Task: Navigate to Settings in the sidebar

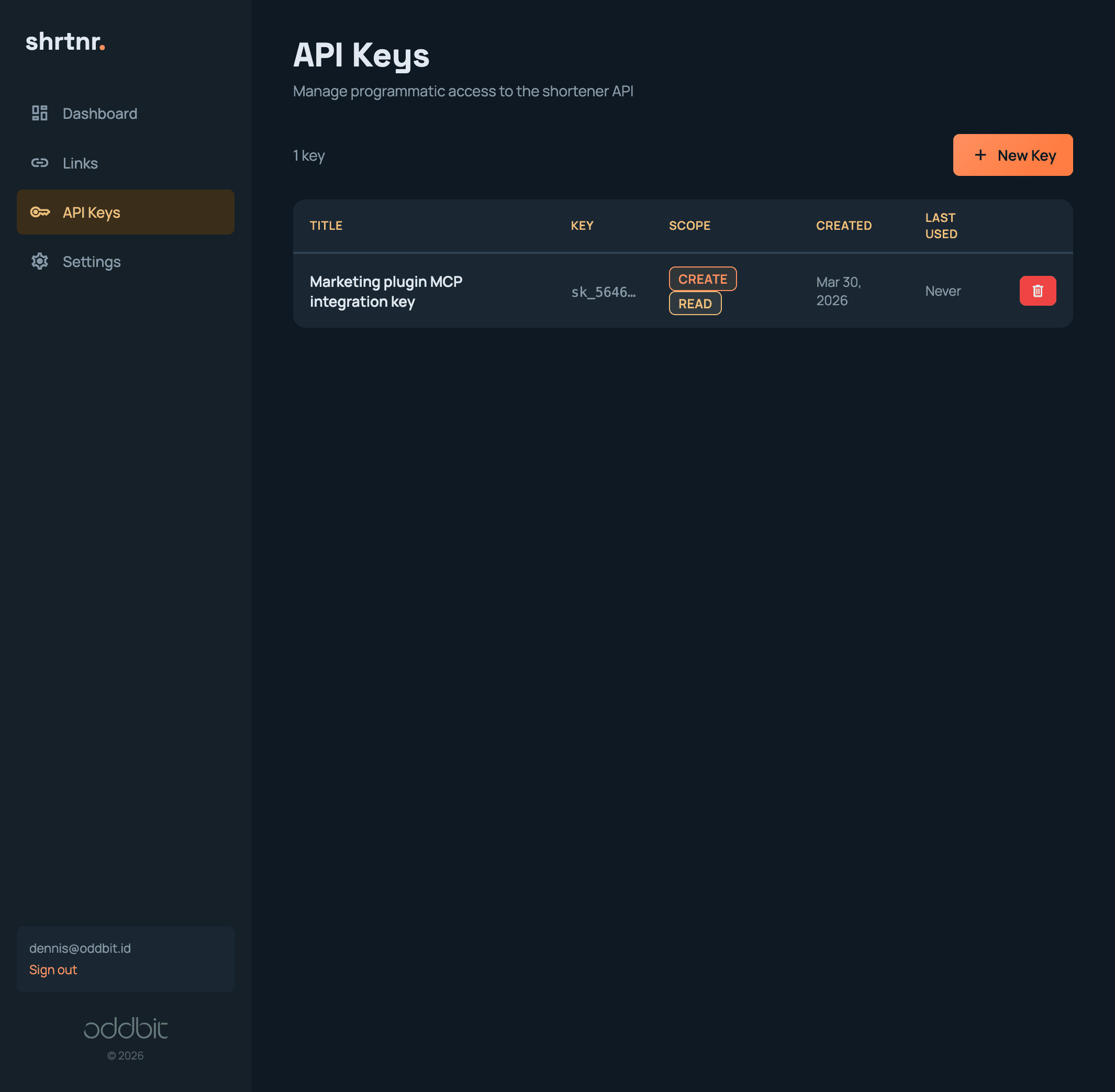Action: (x=91, y=262)
